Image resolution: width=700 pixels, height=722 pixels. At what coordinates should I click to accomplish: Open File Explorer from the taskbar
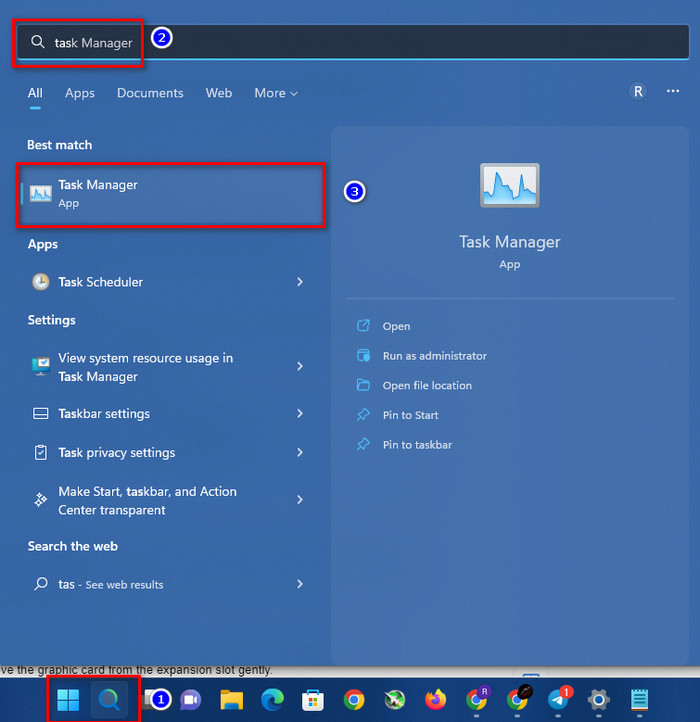[x=232, y=700]
